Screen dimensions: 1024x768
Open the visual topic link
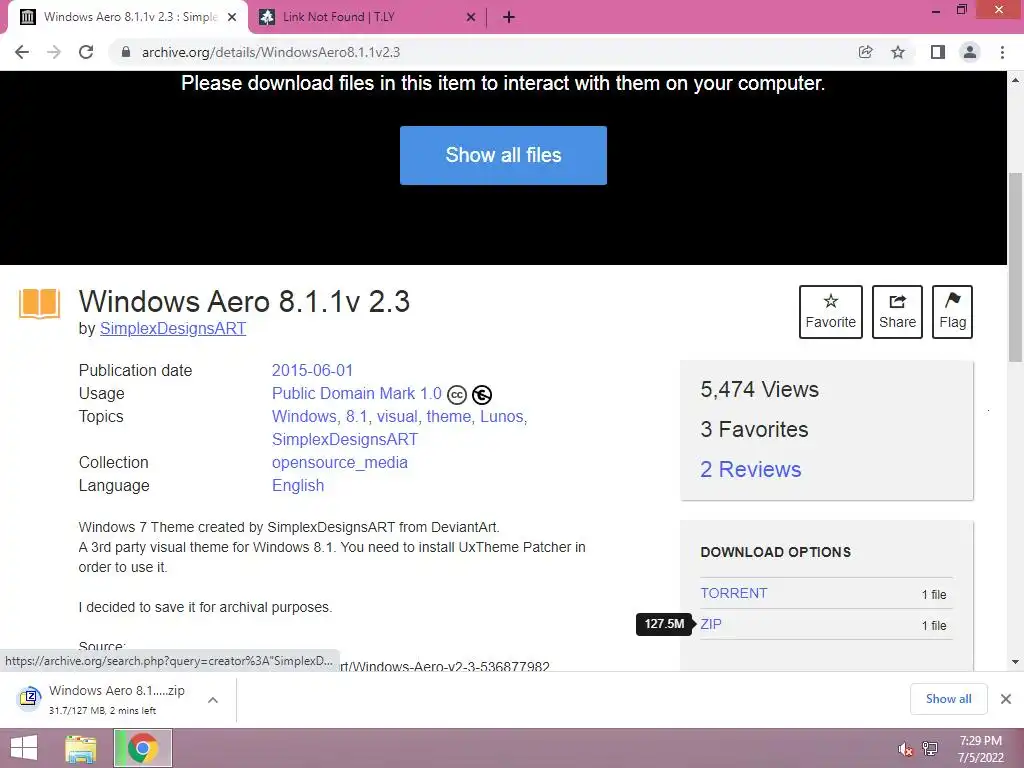pos(396,417)
